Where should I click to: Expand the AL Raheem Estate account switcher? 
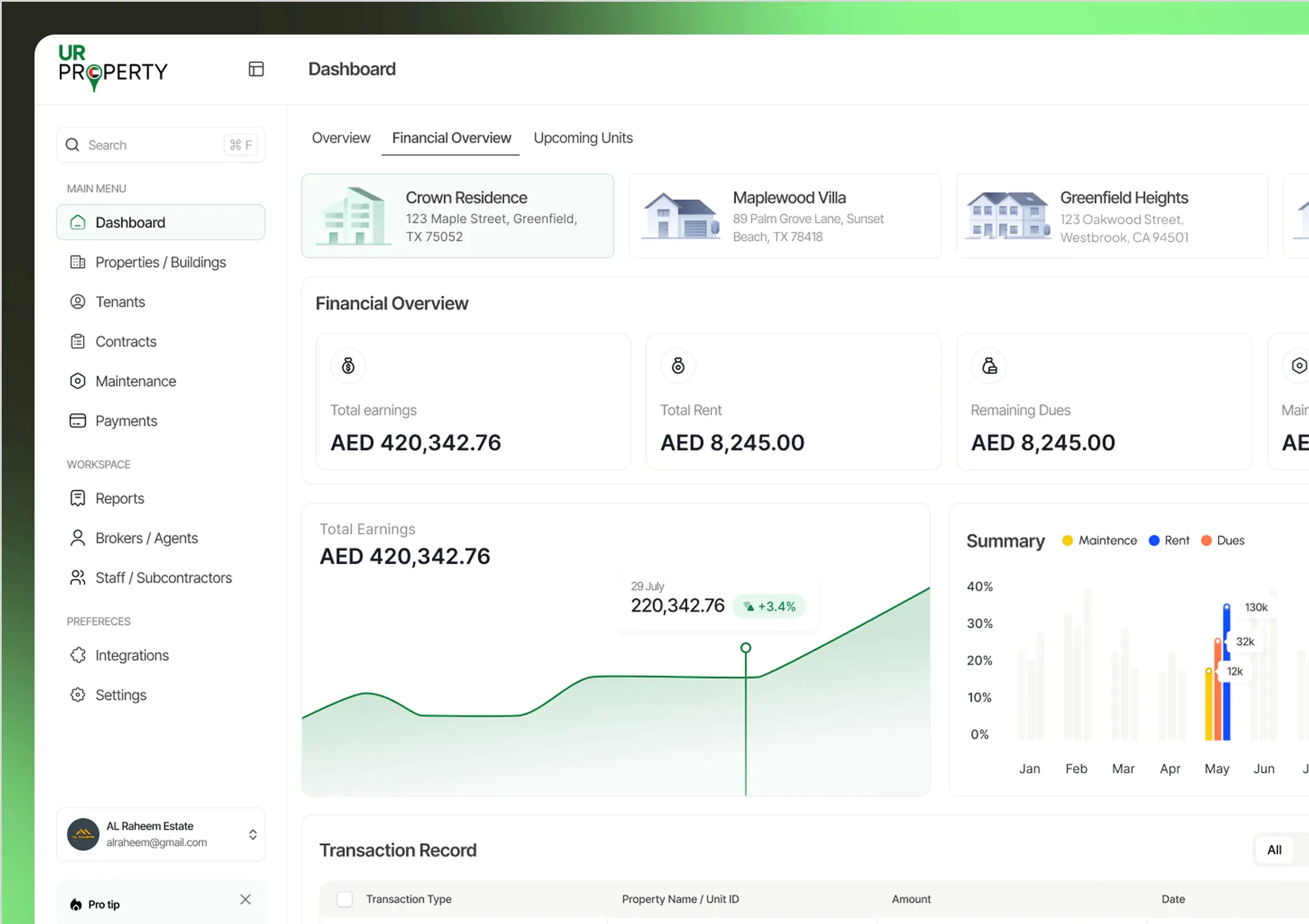click(x=252, y=834)
